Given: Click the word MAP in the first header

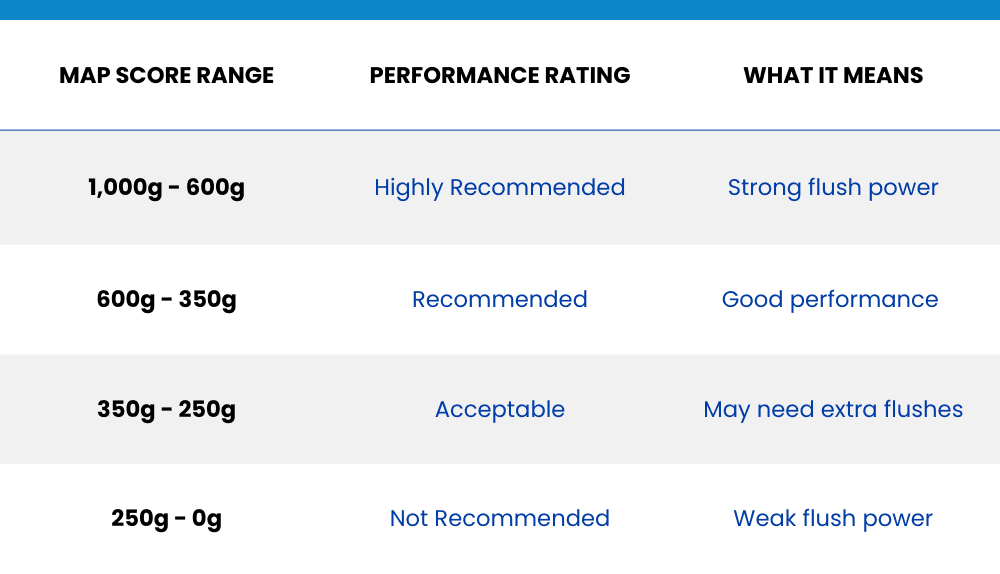Looking at the screenshot, I should click(x=83, y=76).
